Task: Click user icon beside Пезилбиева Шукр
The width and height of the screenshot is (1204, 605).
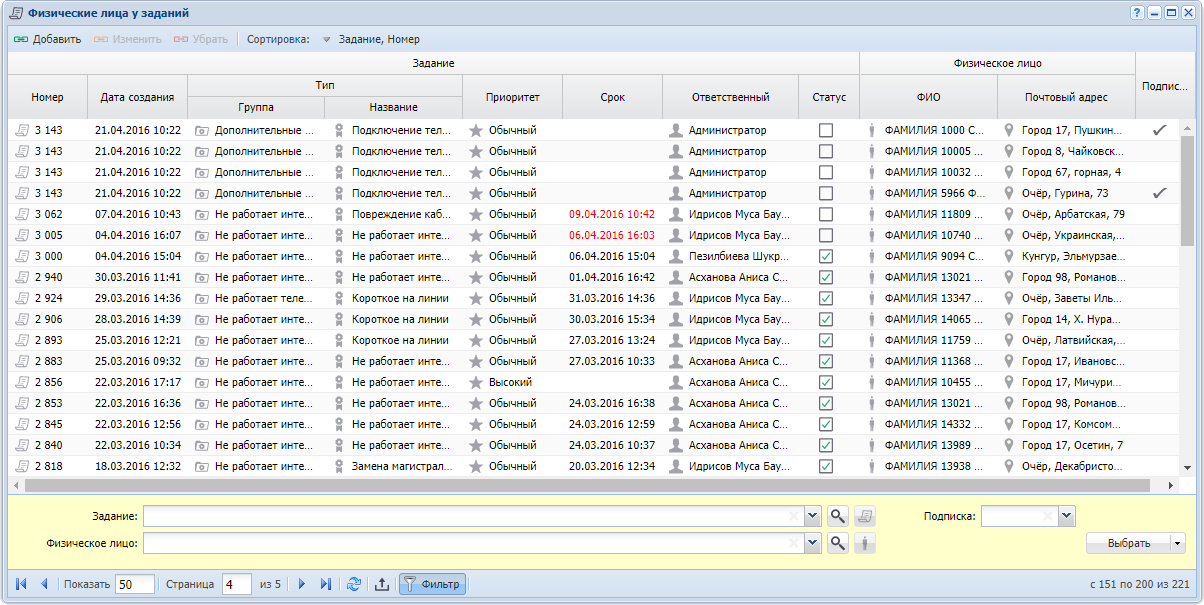Action: click(676, 256)
